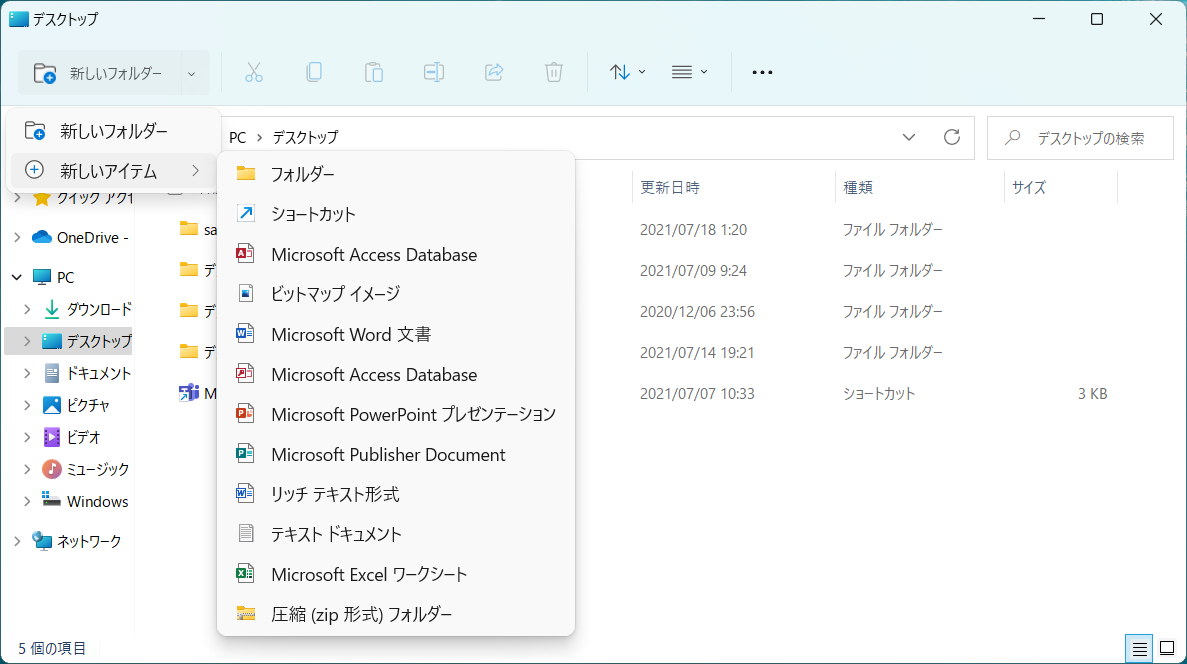Image resolution: width=1187 pixels, height=664 pixels.
Task: Select OneDrive in the navigation pane
Action: tap(80, 238)
